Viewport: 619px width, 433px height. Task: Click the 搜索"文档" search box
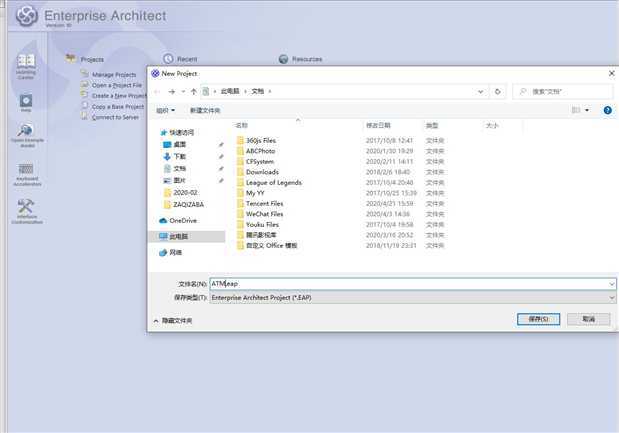click(x=563, y=92)
